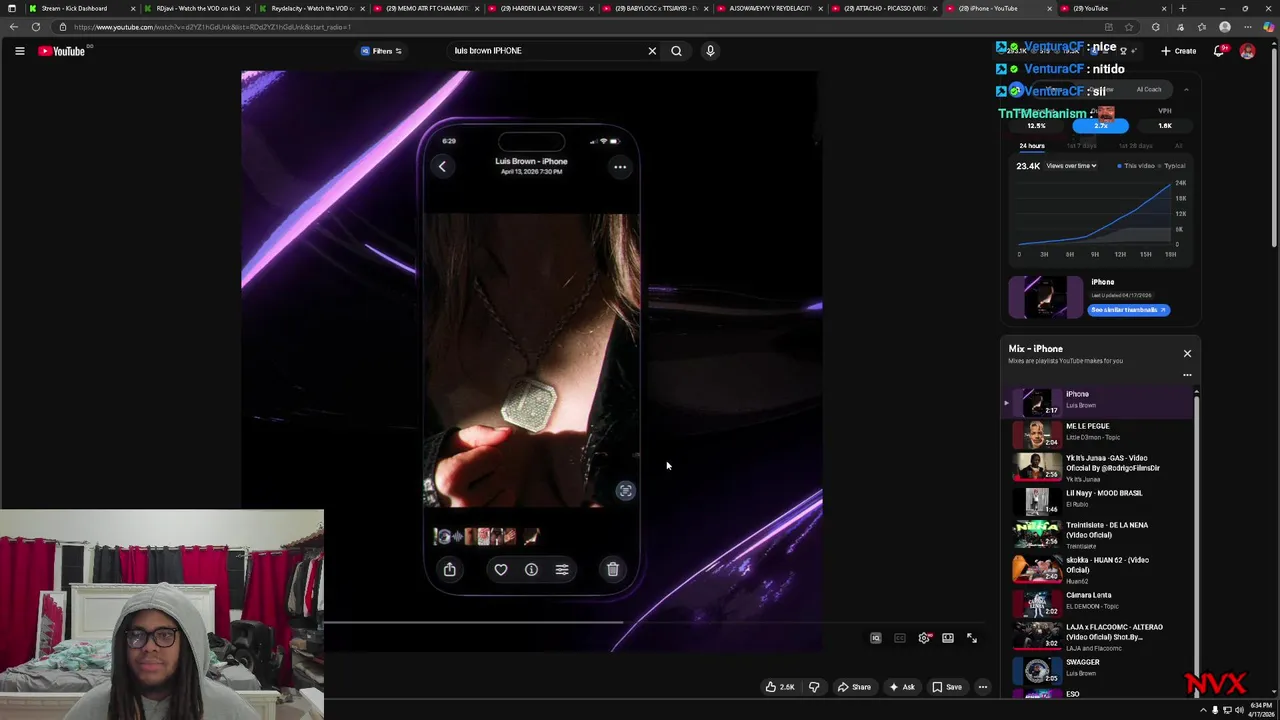1280x720 pixels.
Task: Like the video with thumbs up
Action: pos(780,687)
